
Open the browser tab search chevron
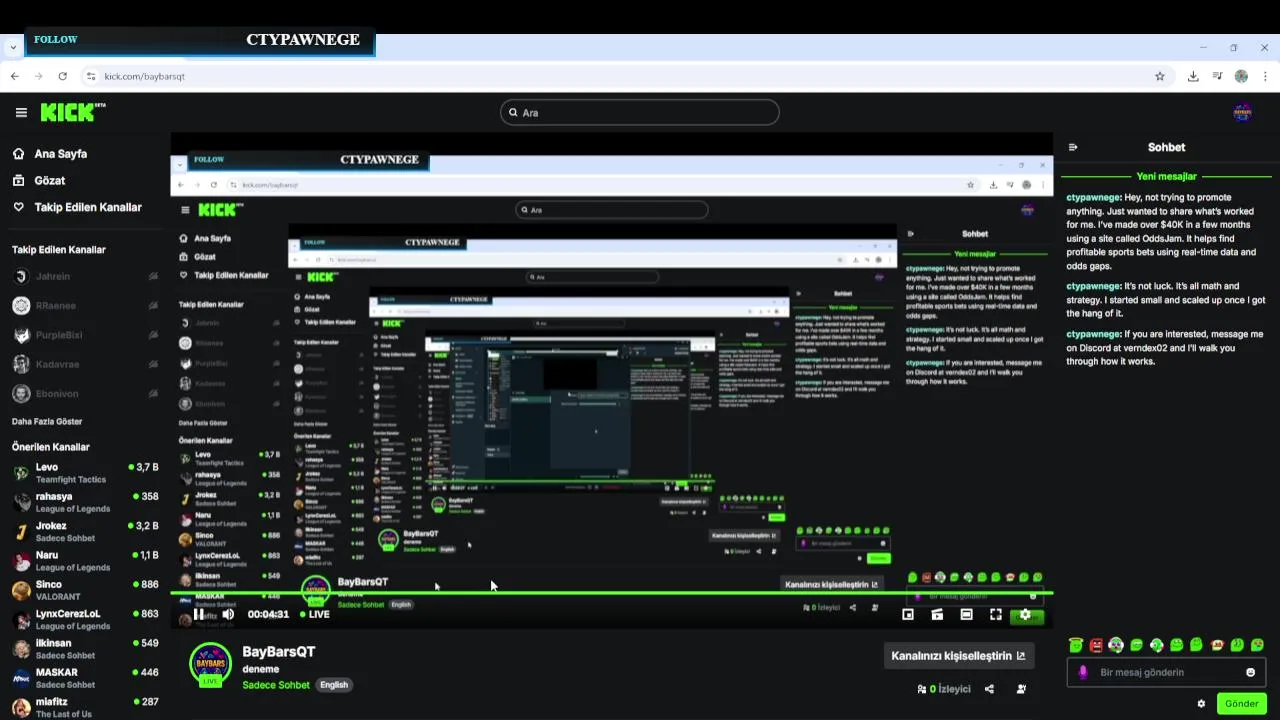click(13, 47)
